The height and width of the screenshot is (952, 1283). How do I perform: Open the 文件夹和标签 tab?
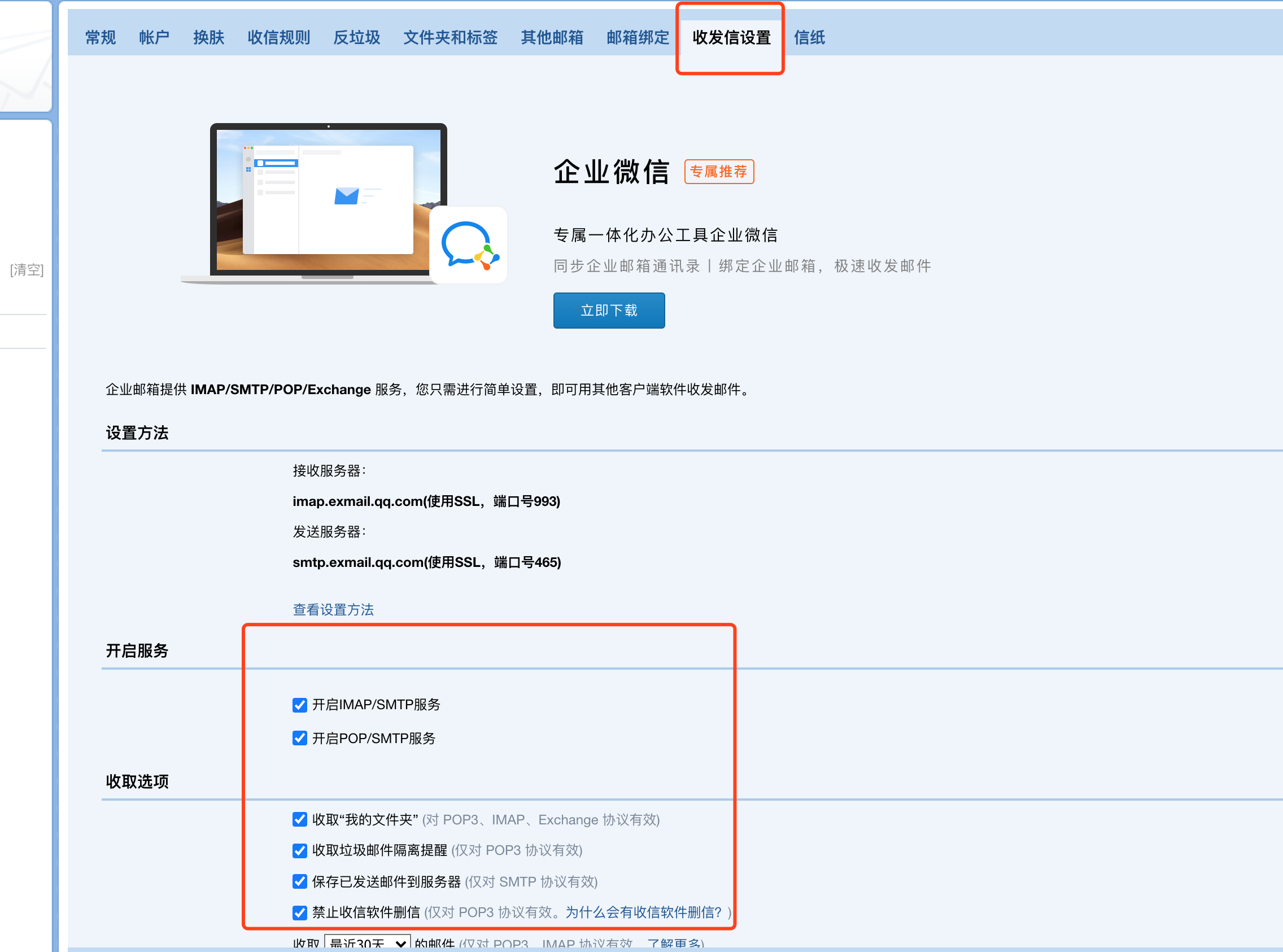click(450, 38)
